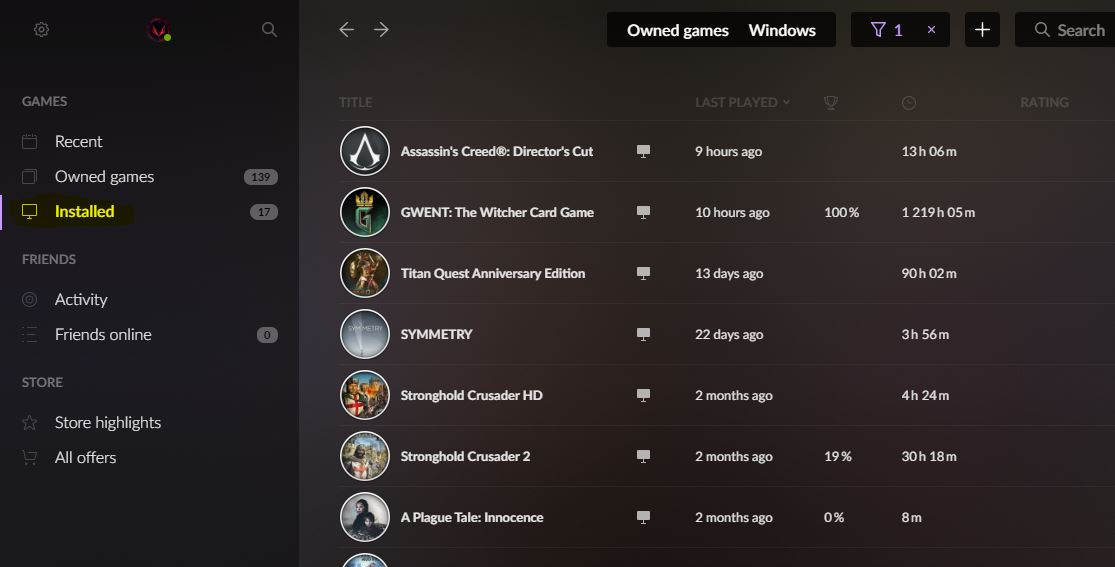This screenshot has height=567, width=1115.
Task: Click the Owned games sidebar icon
Action: coord(29,176)
